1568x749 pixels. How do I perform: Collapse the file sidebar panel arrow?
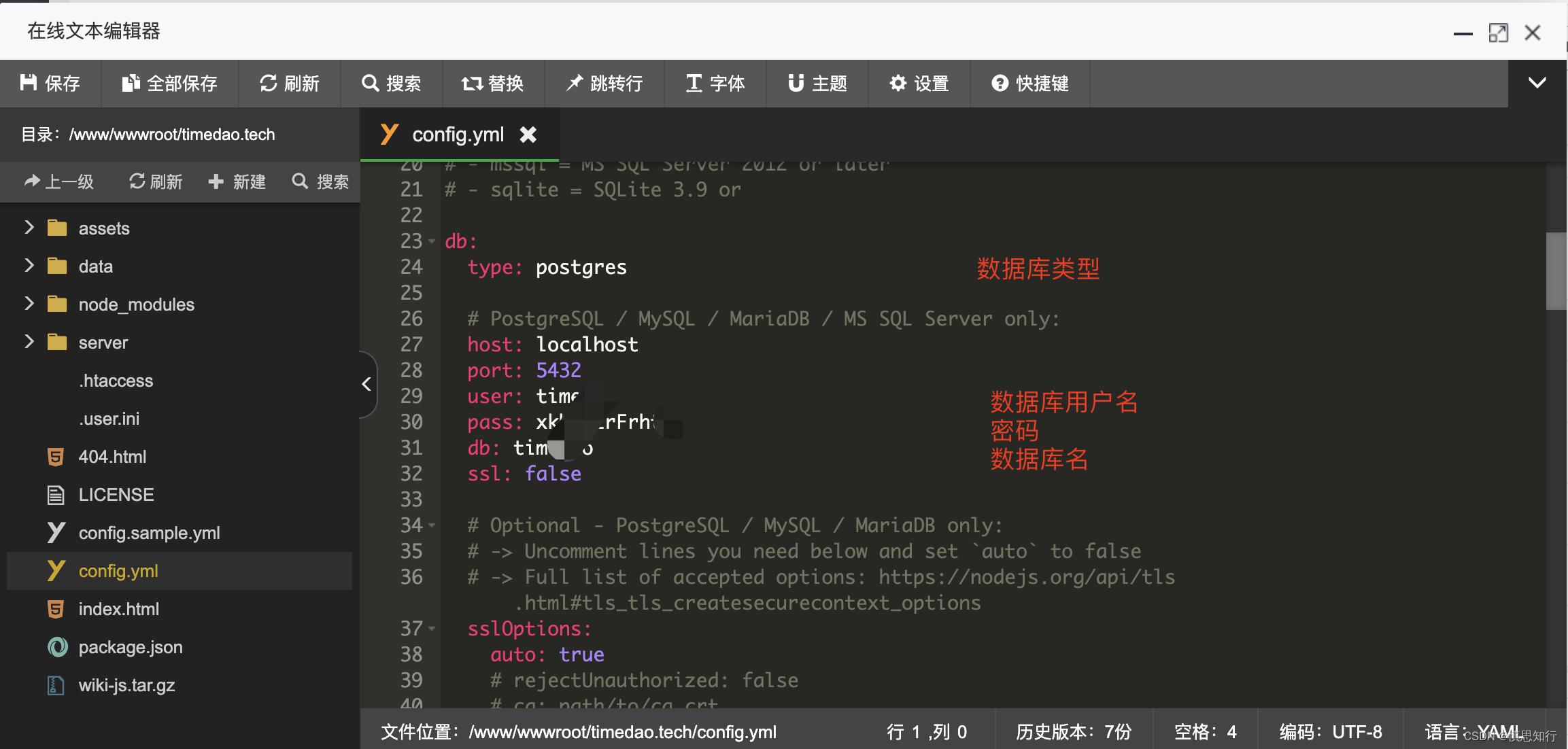367,384
